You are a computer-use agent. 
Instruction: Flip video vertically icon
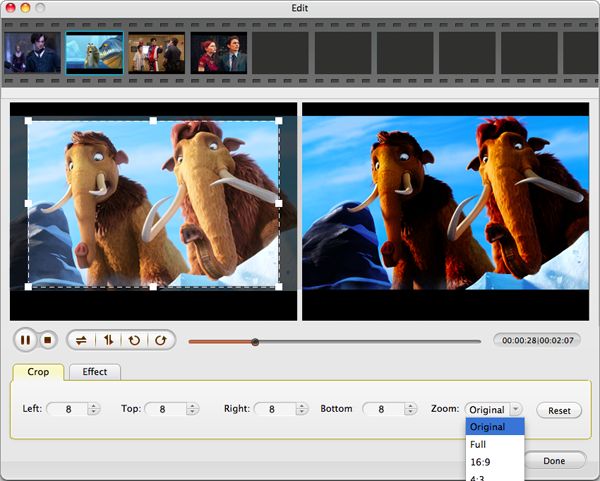pos(108,340)
